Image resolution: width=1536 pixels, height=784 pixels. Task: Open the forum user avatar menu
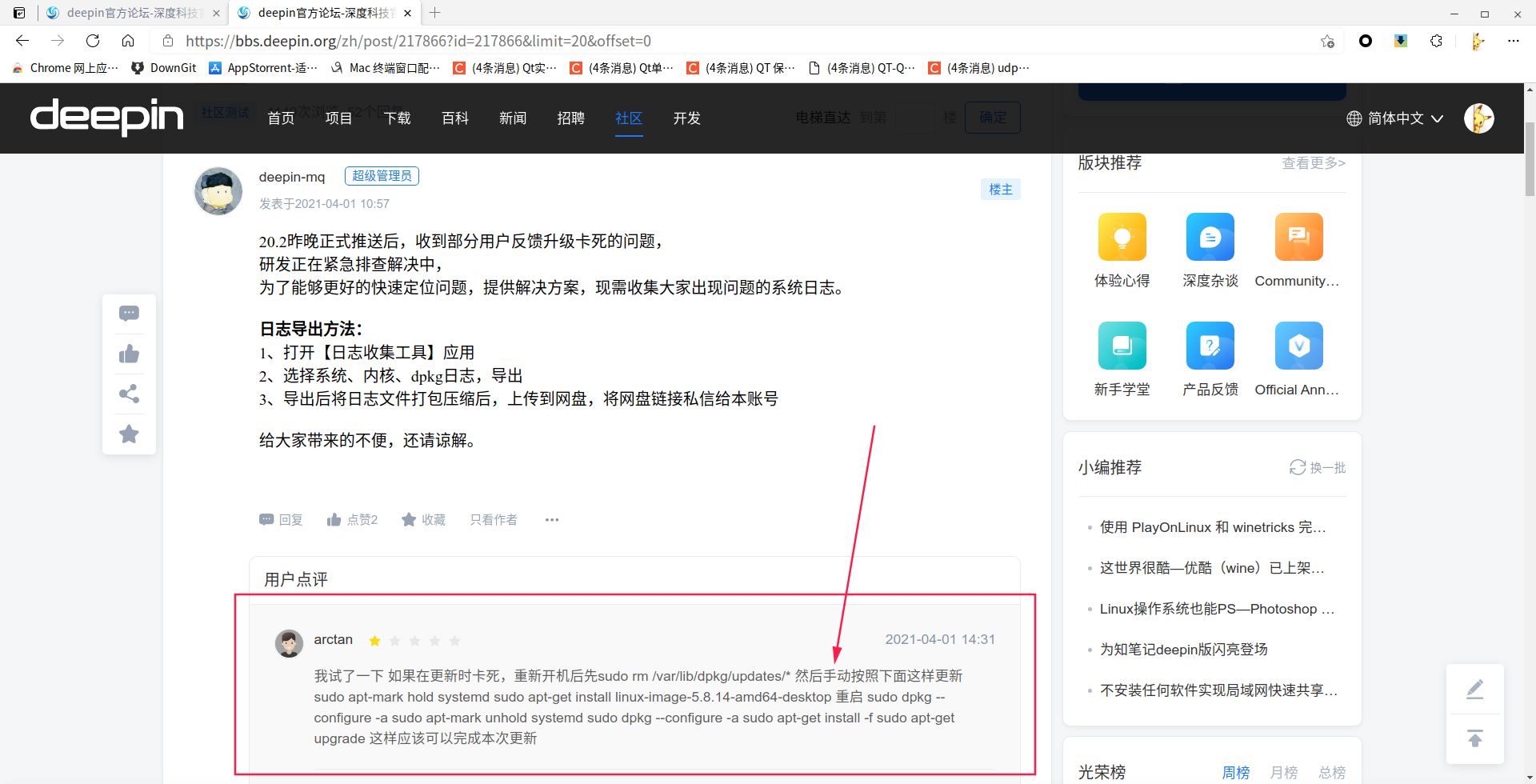pos(1479,118)
